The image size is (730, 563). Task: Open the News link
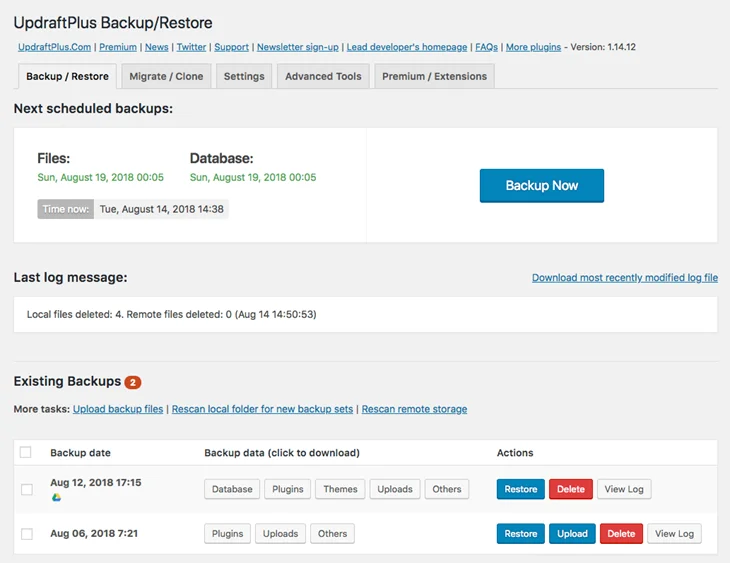pos(156,47)
